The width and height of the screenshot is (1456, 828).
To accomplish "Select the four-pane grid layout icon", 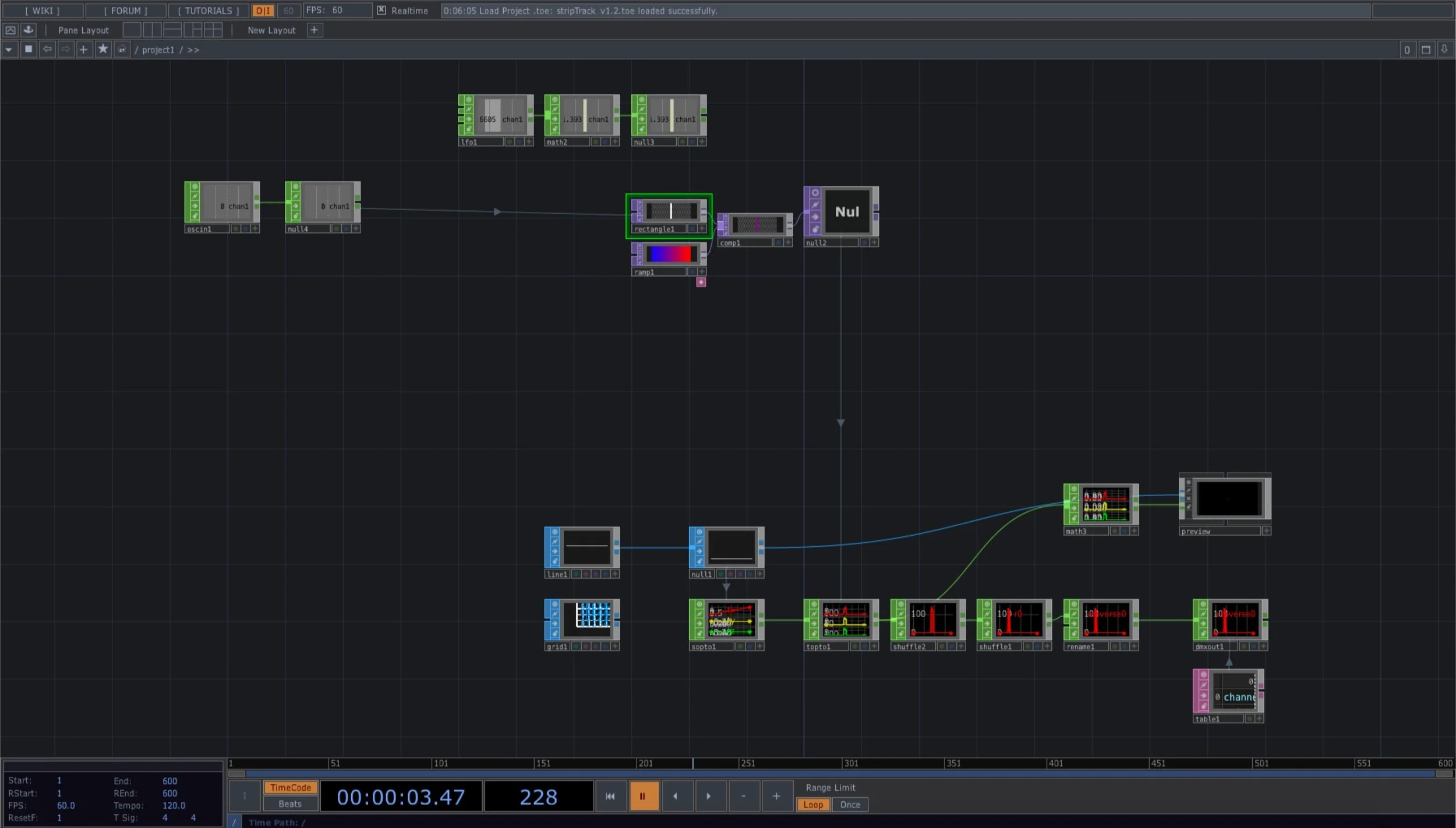I will point(213,30).
